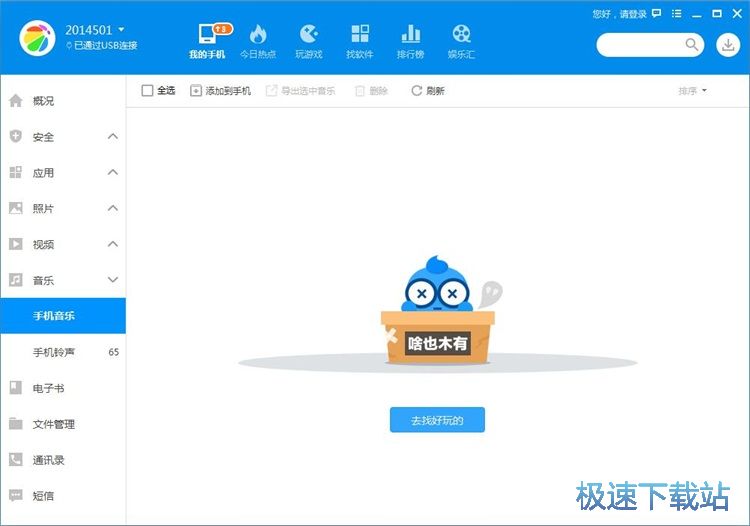The image size is (750, 526).
Task: Open the 2014501 device dropdown arrow
Action: (x=121, y=30)
